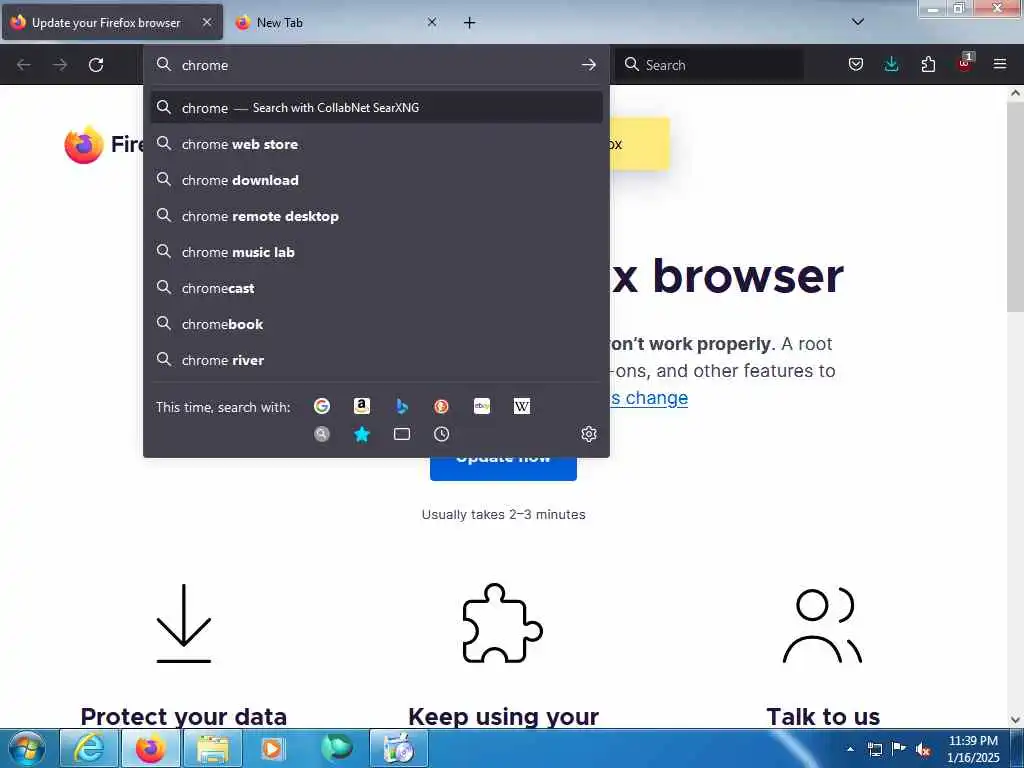Click the Search box in toolbar
This screenshot has width=1024, height=768.
709,65
